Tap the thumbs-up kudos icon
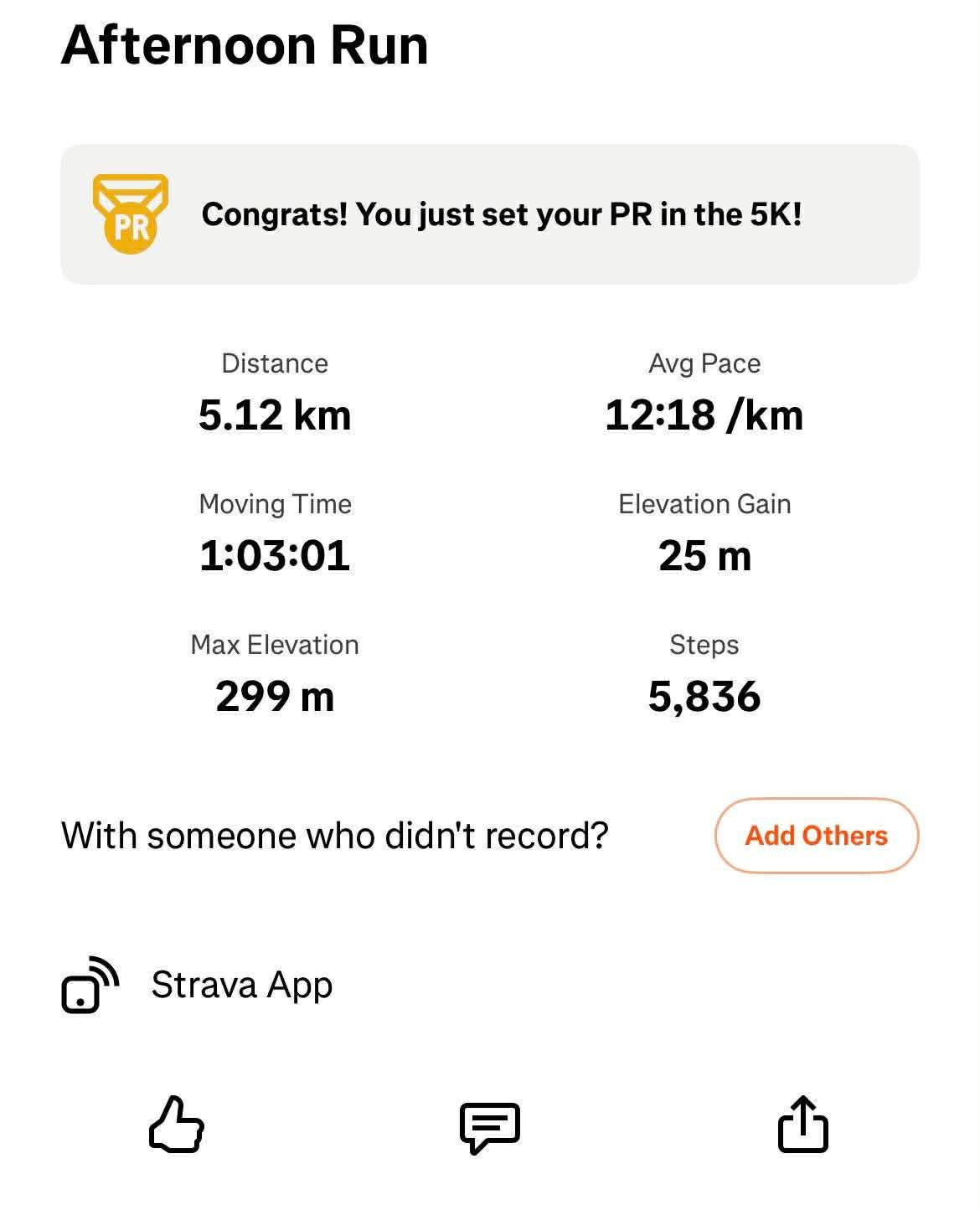980x1210 pixels. pos(177,1125)
